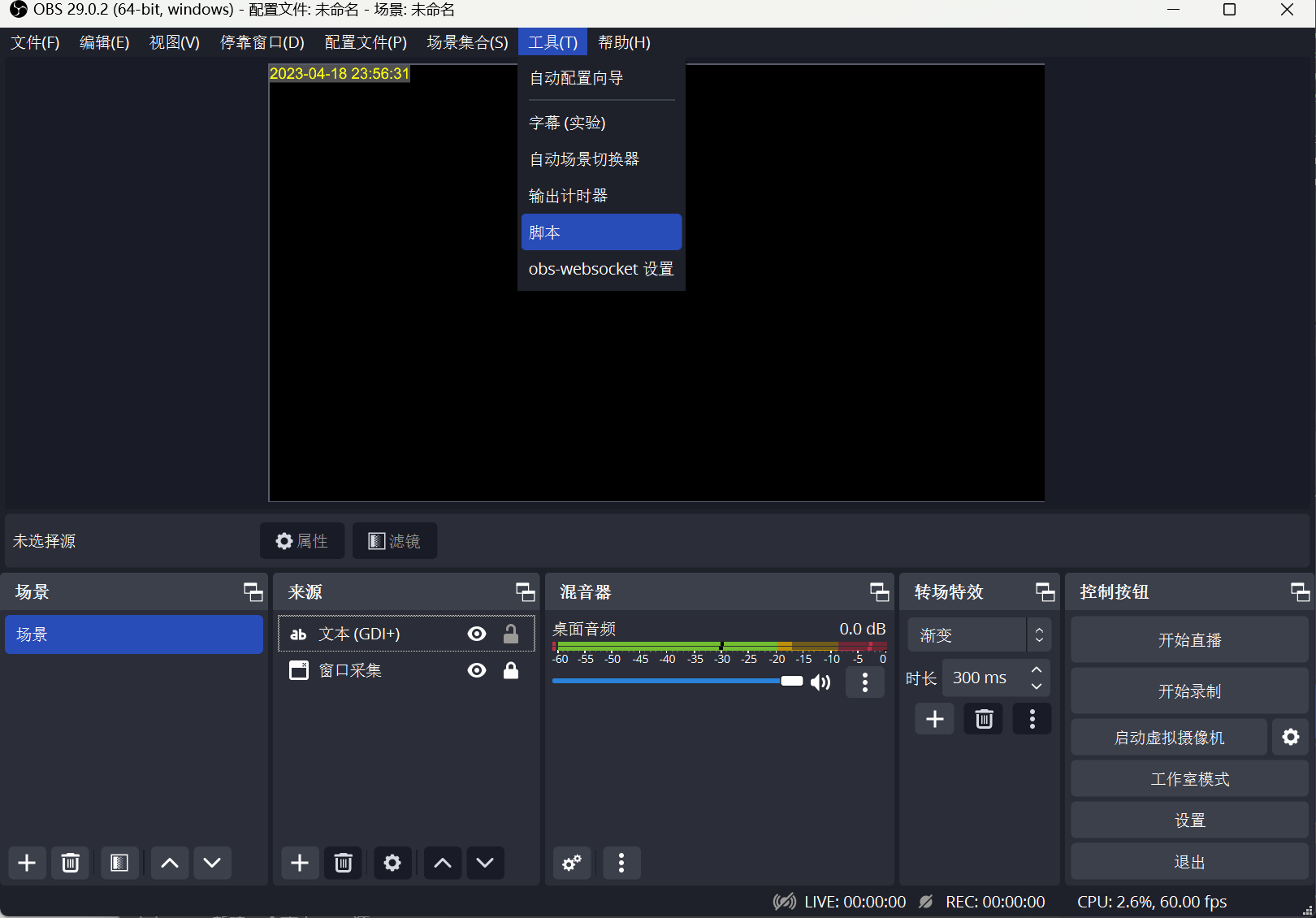
Task: Move scene up with arrow icon
Action: pos(170,863)
